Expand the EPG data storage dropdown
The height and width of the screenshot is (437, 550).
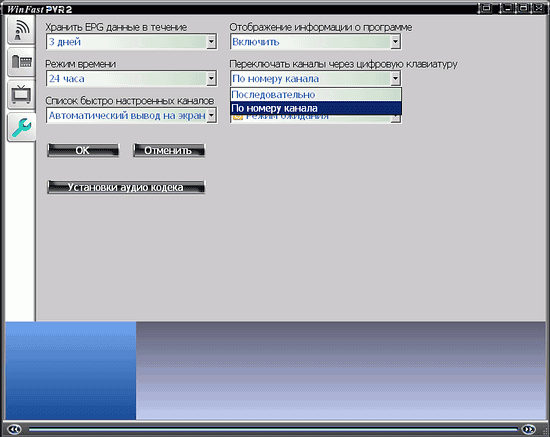[211, 42]
